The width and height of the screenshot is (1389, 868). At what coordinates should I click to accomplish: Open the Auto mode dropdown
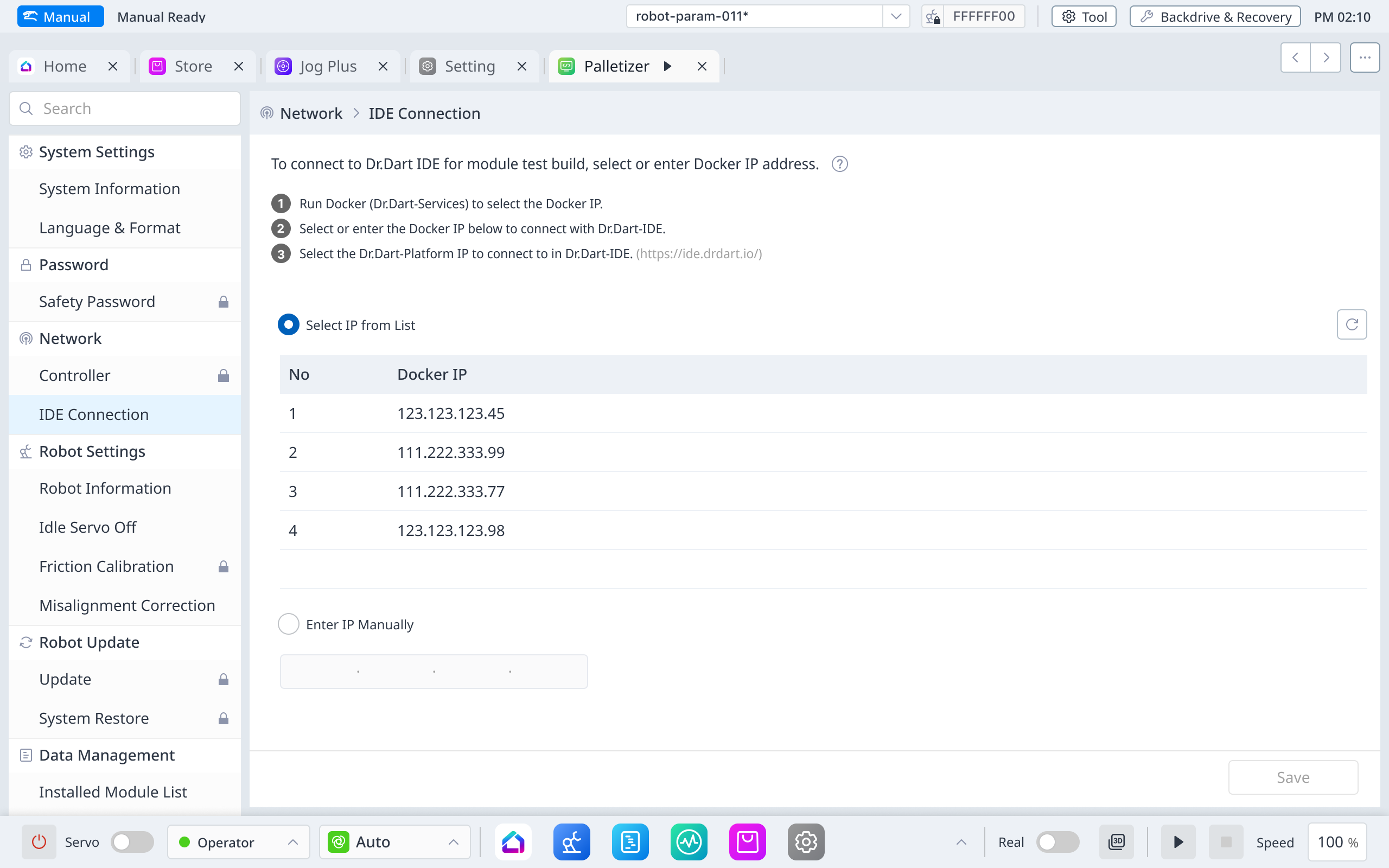pyautogui.click(x=395, y=841)
